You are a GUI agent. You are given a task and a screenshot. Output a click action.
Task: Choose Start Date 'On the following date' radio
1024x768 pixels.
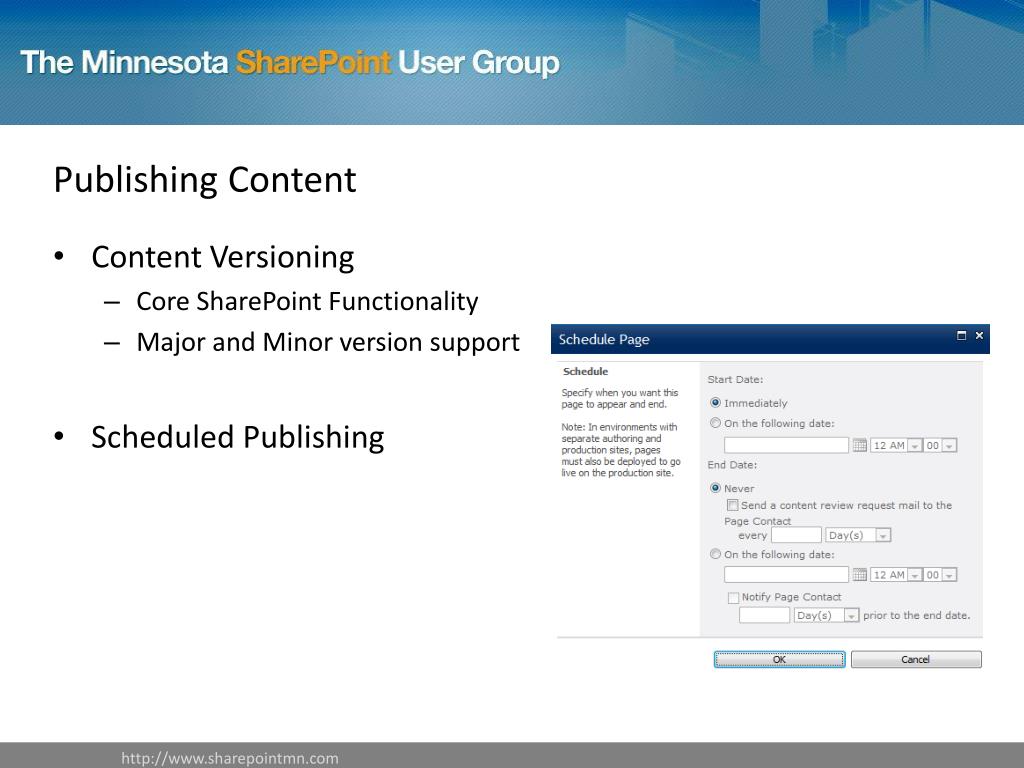click(x=715, y=423)
